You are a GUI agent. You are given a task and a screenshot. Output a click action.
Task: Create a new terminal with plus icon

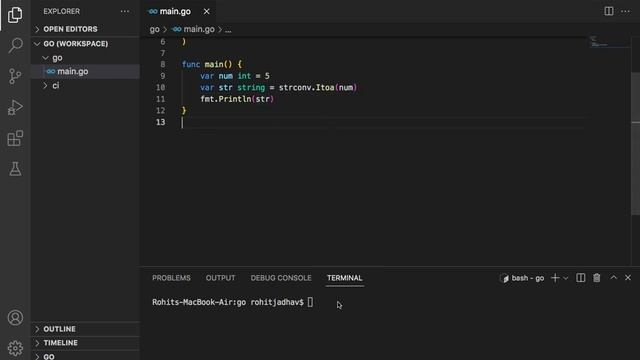[x=555, y=278]
